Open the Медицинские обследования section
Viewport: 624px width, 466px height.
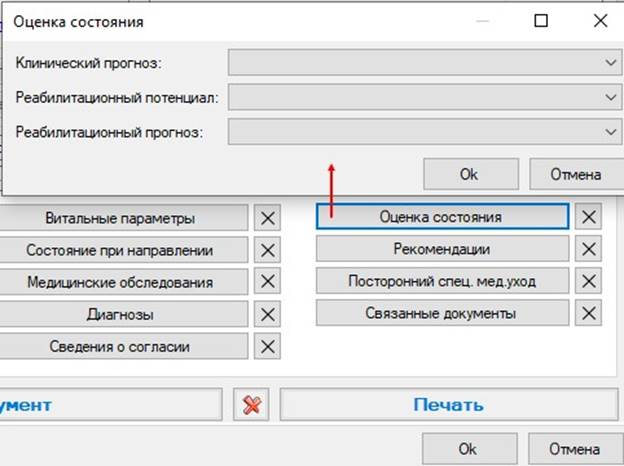[x=123, y=282]
